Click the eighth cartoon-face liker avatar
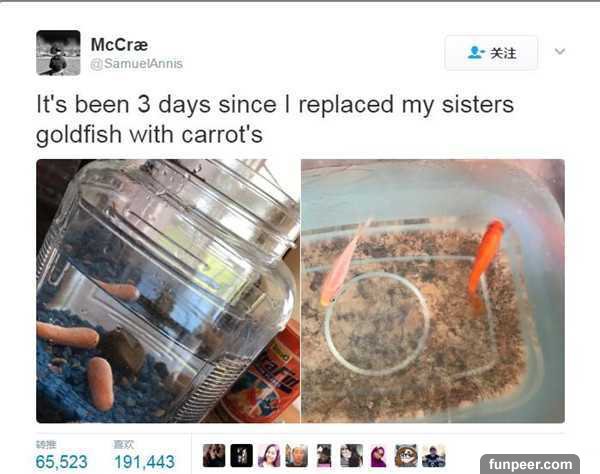This screenshot has height=474, width=600. pos(406,456)
